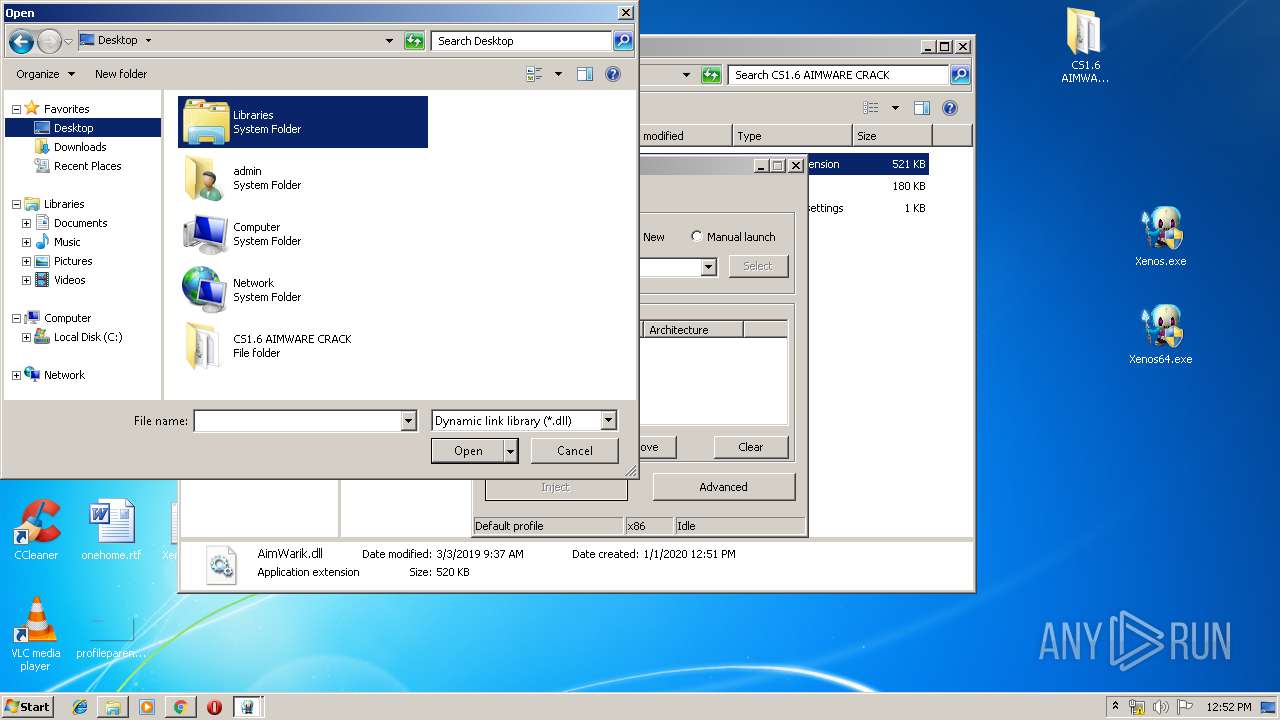Image resolution: width=1280 pixels, height=720 pixels.
Task: Click the change view icon in the Open dialog
Action: click(534, 74)
